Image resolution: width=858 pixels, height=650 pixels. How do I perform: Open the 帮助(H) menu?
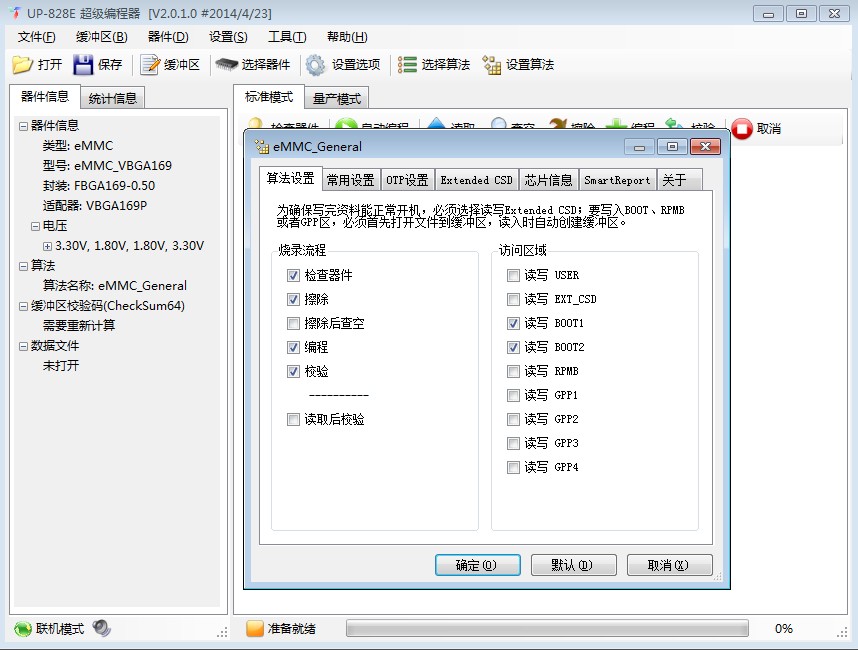click(x=347, y=37)
